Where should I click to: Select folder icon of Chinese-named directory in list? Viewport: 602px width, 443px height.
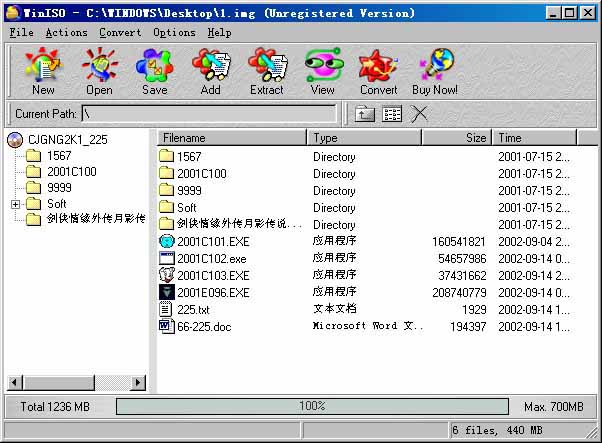click(166, 224)
